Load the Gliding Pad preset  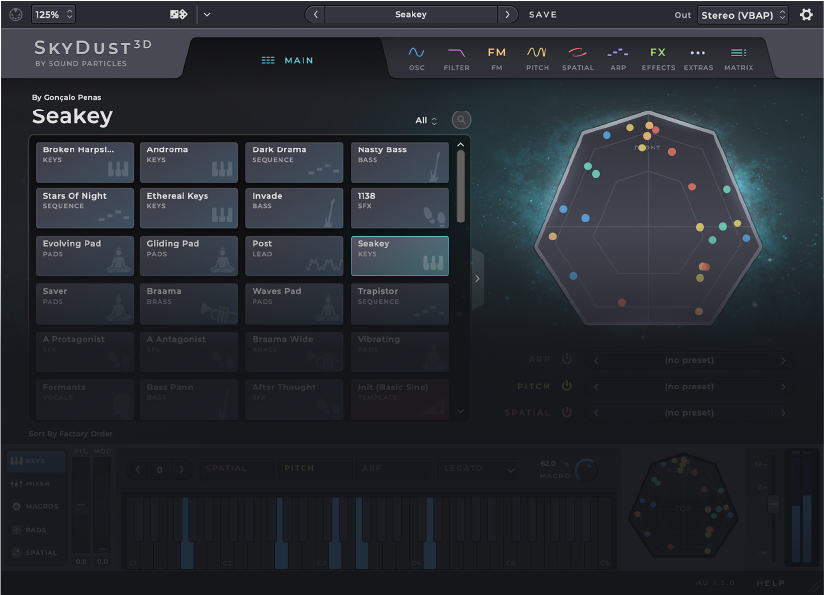[189, 256]
